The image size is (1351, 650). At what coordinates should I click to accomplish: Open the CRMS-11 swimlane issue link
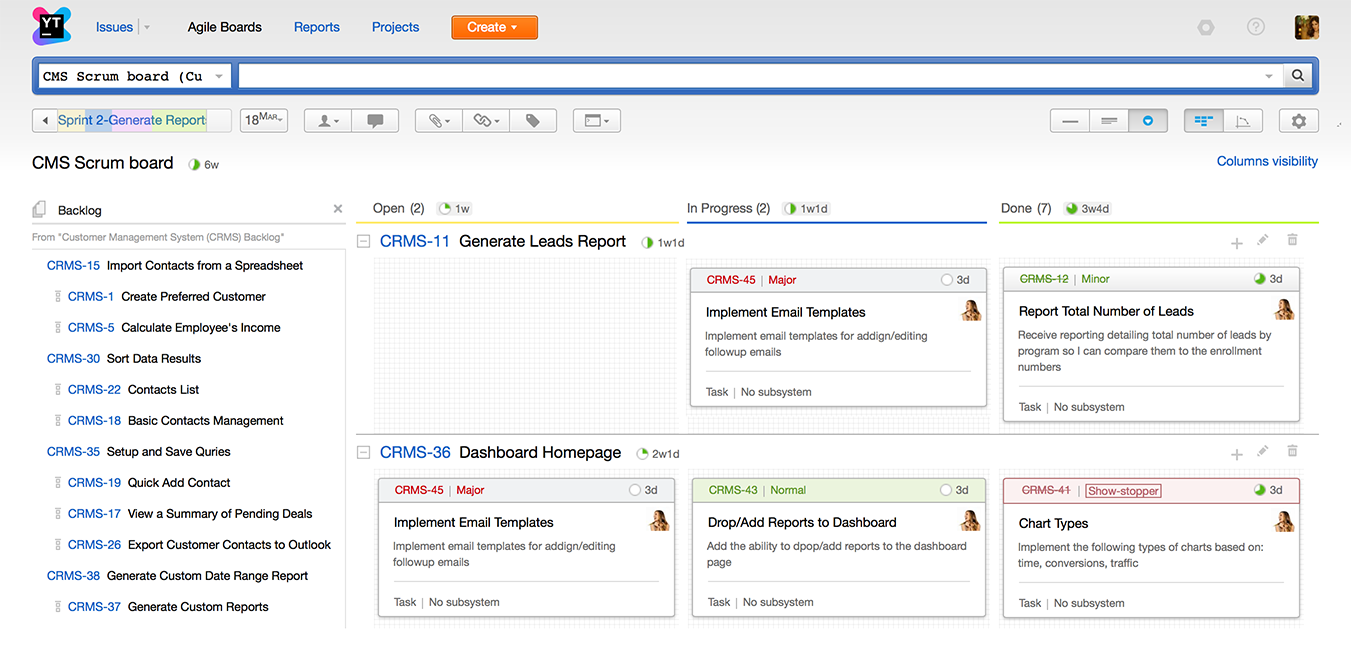[415, 241]
